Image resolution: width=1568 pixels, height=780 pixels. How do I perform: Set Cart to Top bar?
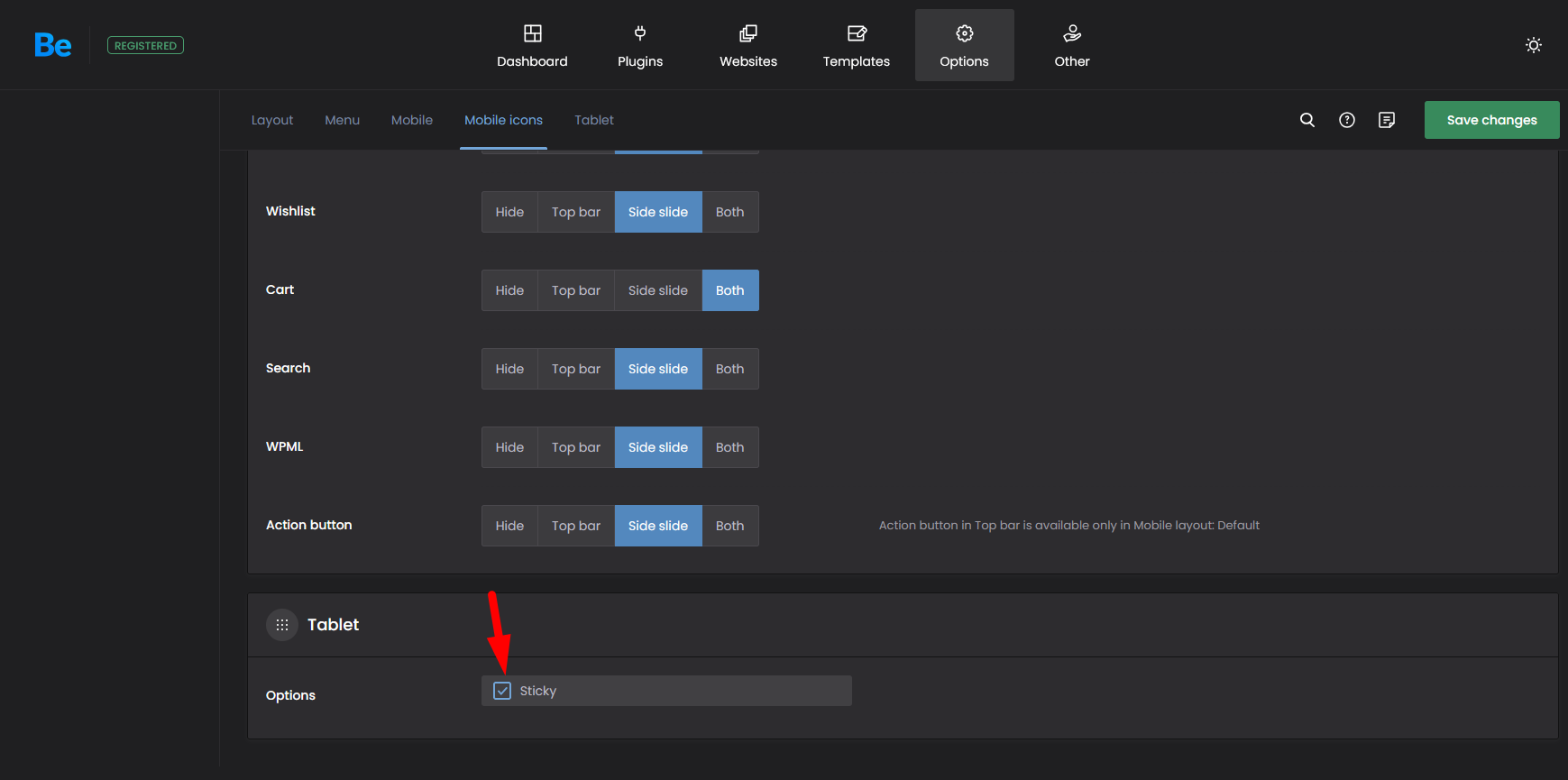[575, 290]
